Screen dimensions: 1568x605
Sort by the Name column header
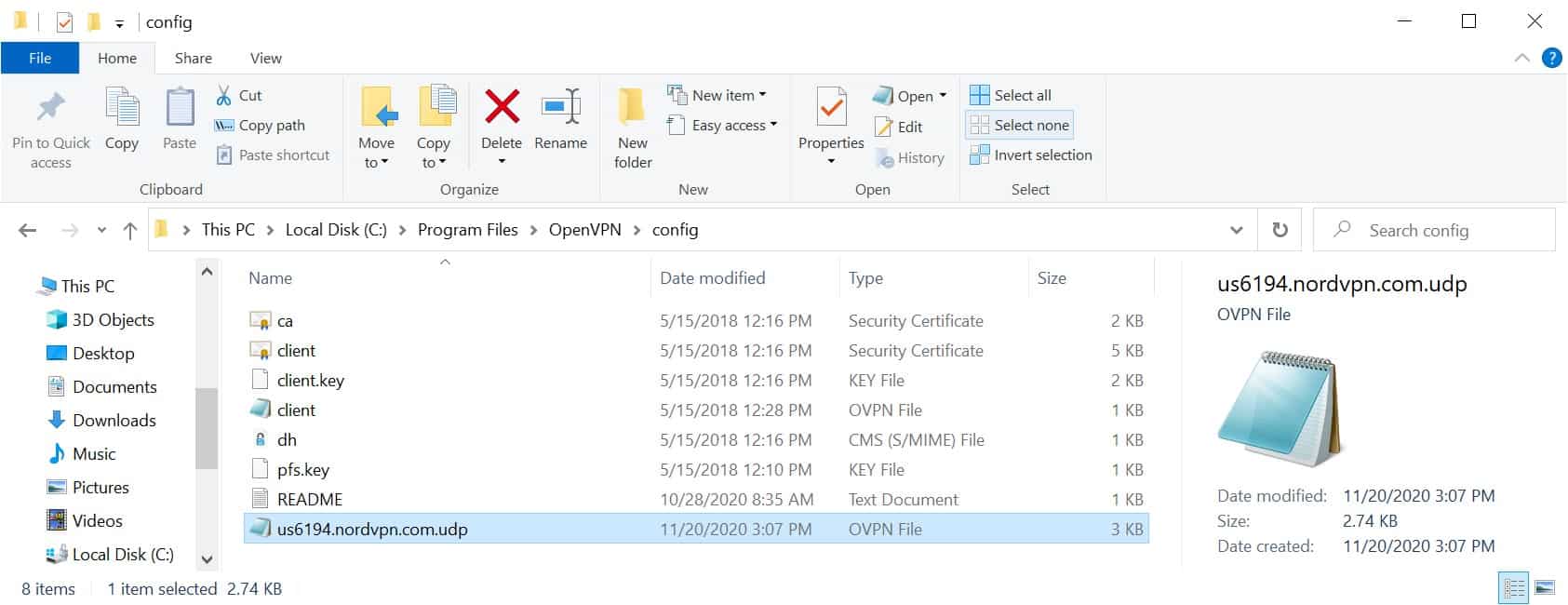[446, 278]
